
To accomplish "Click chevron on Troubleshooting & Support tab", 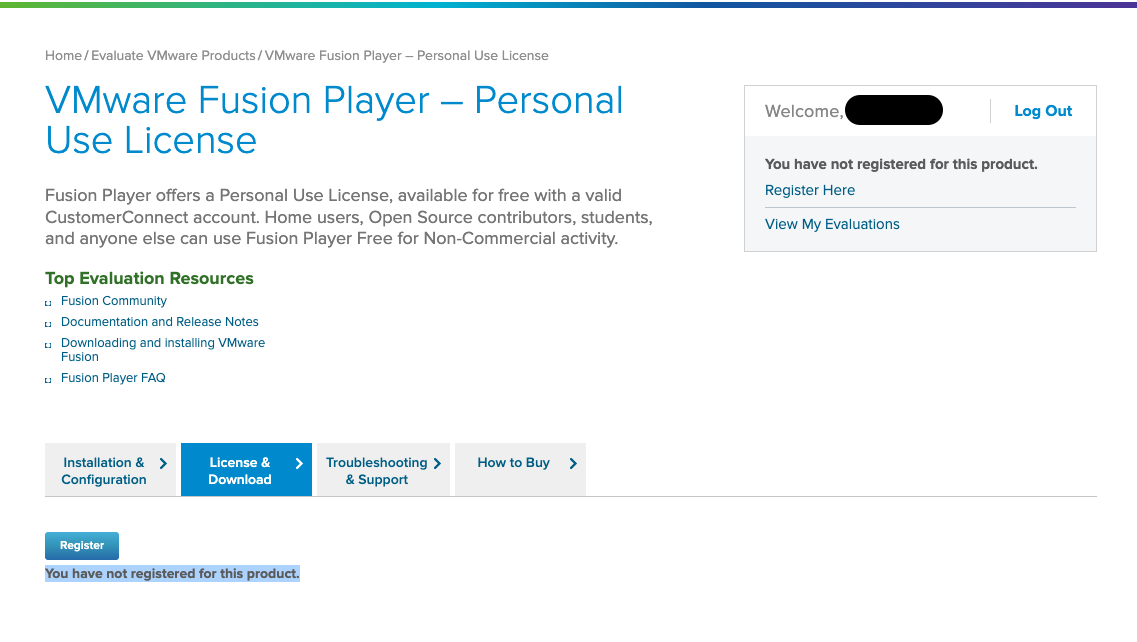I will point(437,464).
